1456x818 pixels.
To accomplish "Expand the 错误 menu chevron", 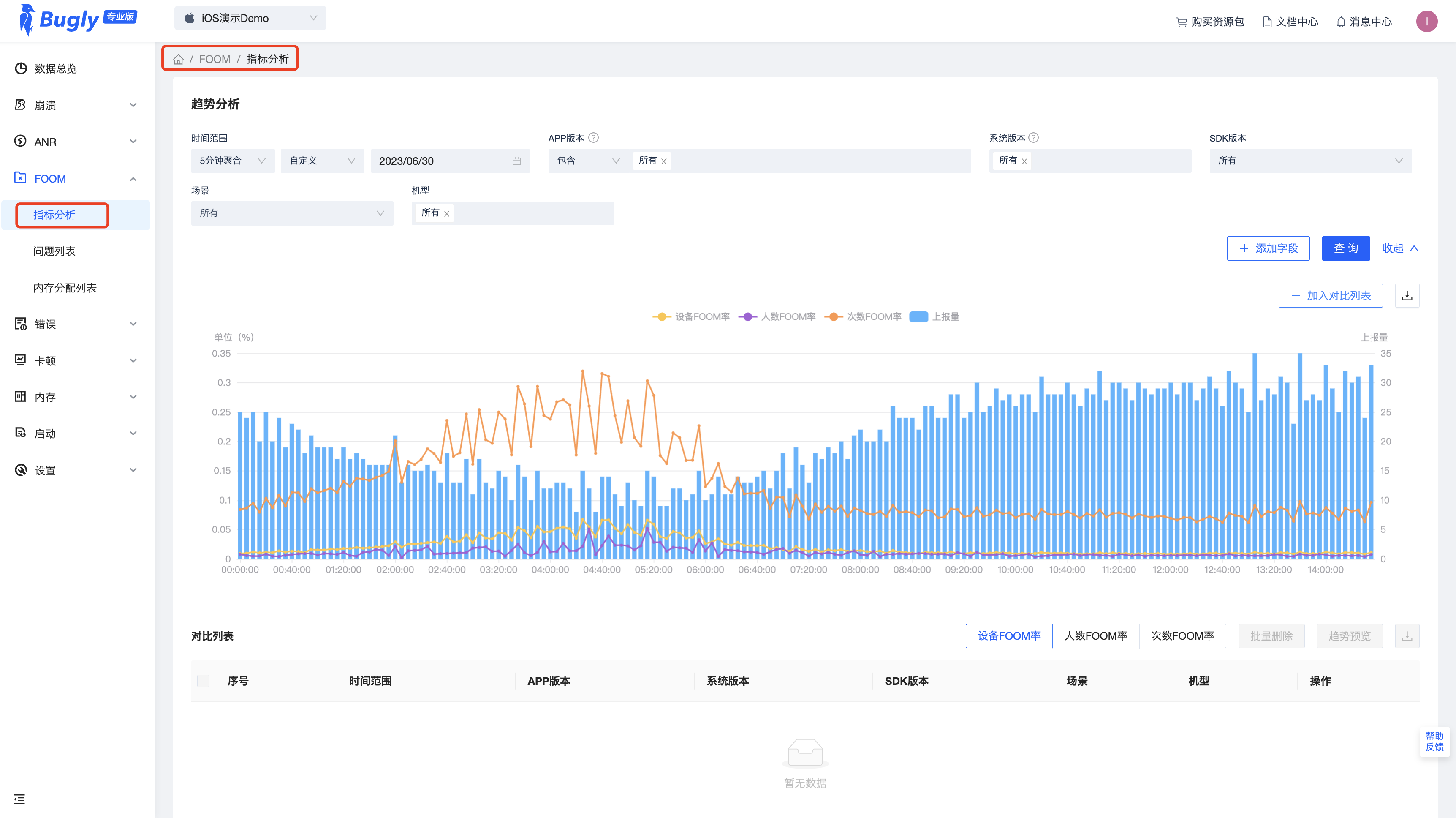I will (133, 324).
